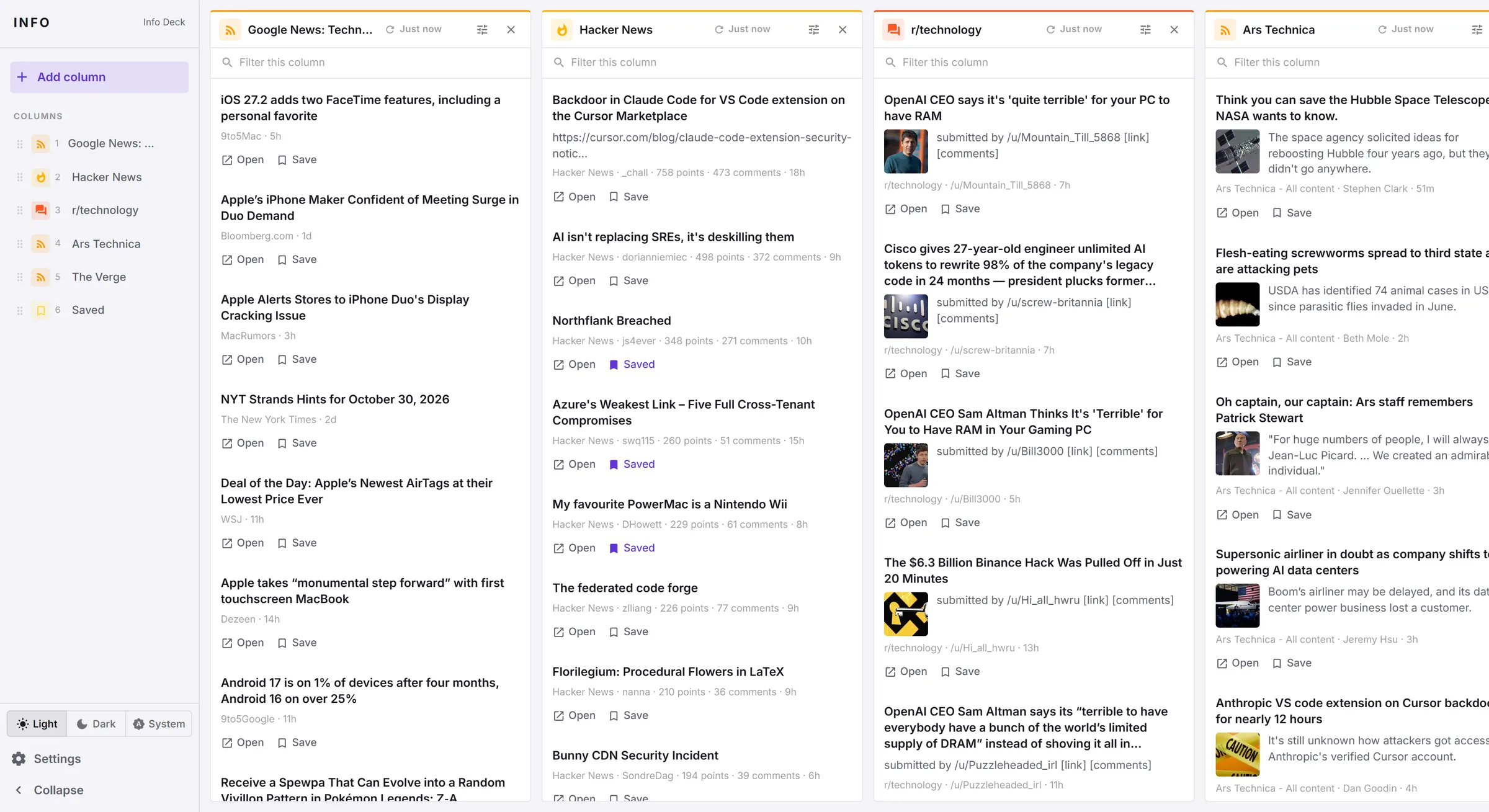The width and height of the screenshot is (1489, 812).
Task: Close the r/technology column
Action: click(x=1174, y=30)
